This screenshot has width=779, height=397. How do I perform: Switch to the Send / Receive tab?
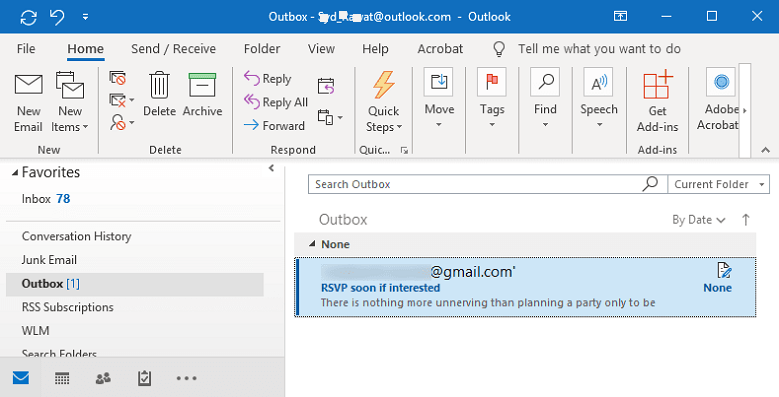click(173, 49)
